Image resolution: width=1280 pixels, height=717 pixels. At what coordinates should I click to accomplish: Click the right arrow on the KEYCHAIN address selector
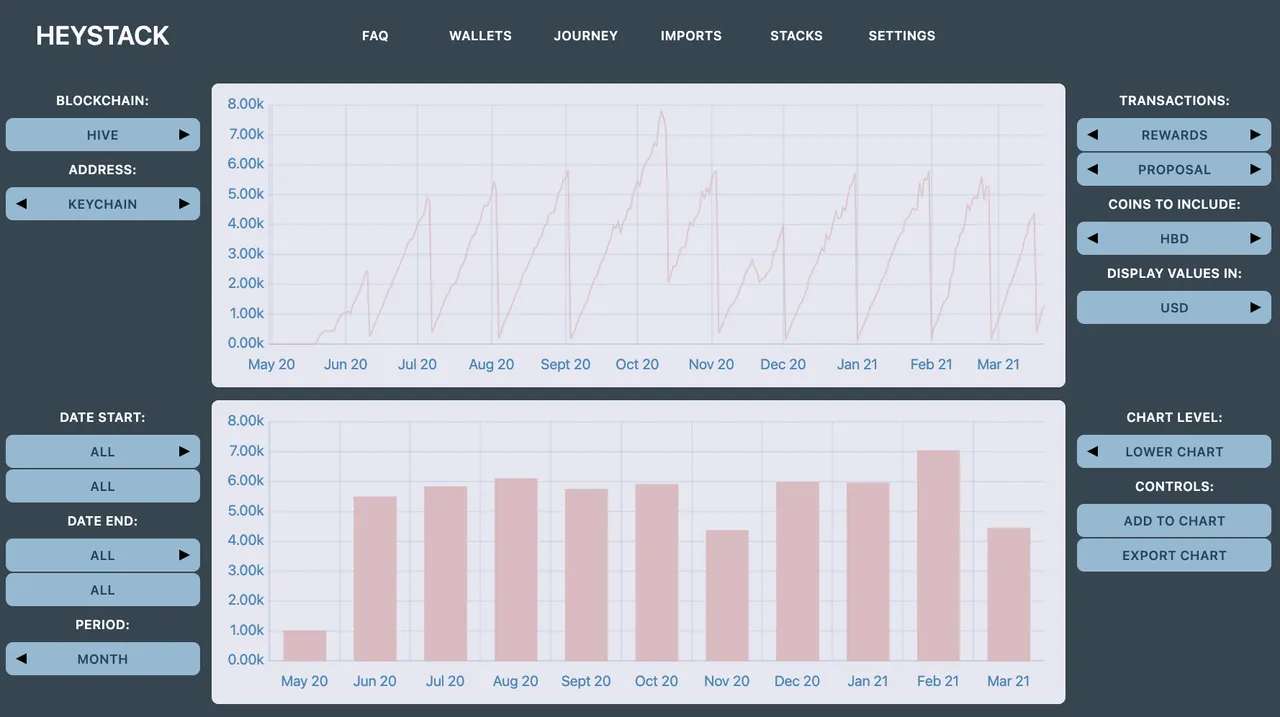(x=184, y=204)
